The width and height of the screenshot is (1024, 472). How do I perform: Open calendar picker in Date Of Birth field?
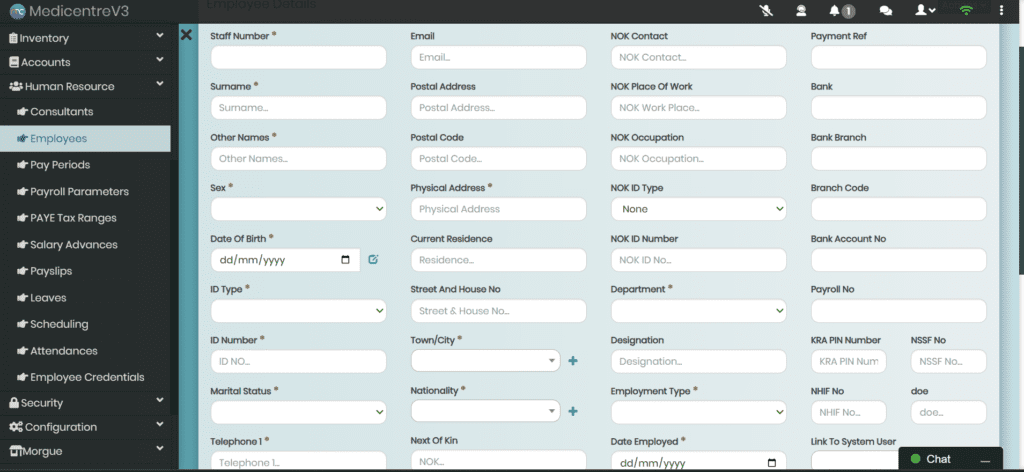(x=345, y=260)
